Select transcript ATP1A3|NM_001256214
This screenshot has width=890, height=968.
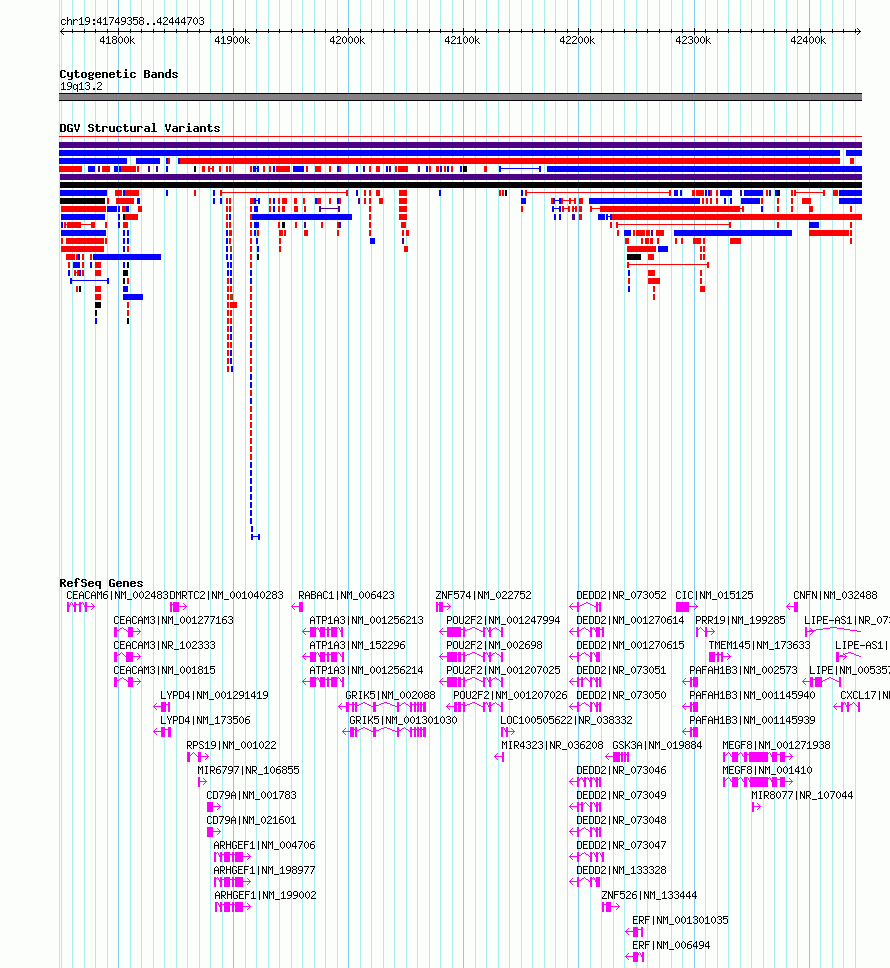(367, 670)
